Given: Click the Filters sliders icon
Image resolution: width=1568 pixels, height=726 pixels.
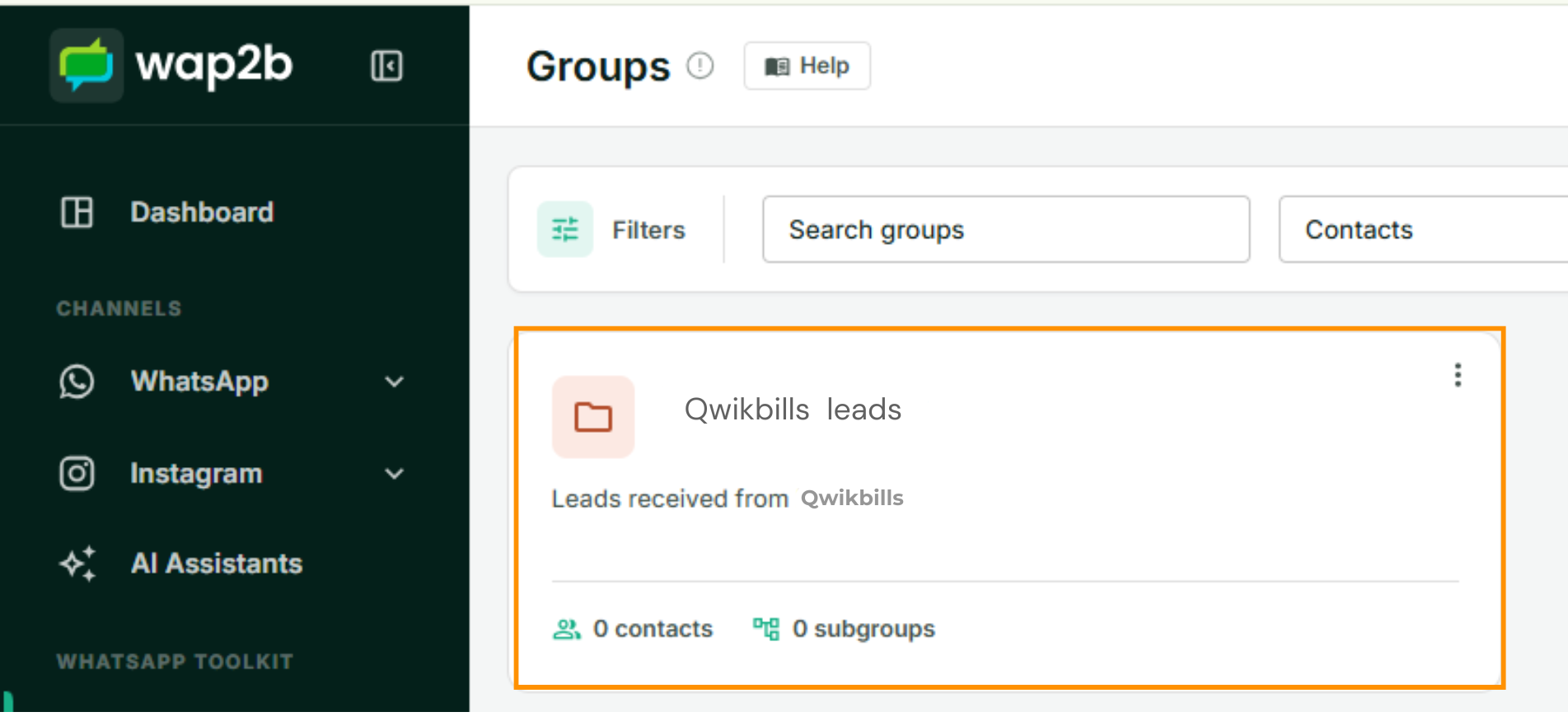Looking at the screenshot, I should 565,229.
